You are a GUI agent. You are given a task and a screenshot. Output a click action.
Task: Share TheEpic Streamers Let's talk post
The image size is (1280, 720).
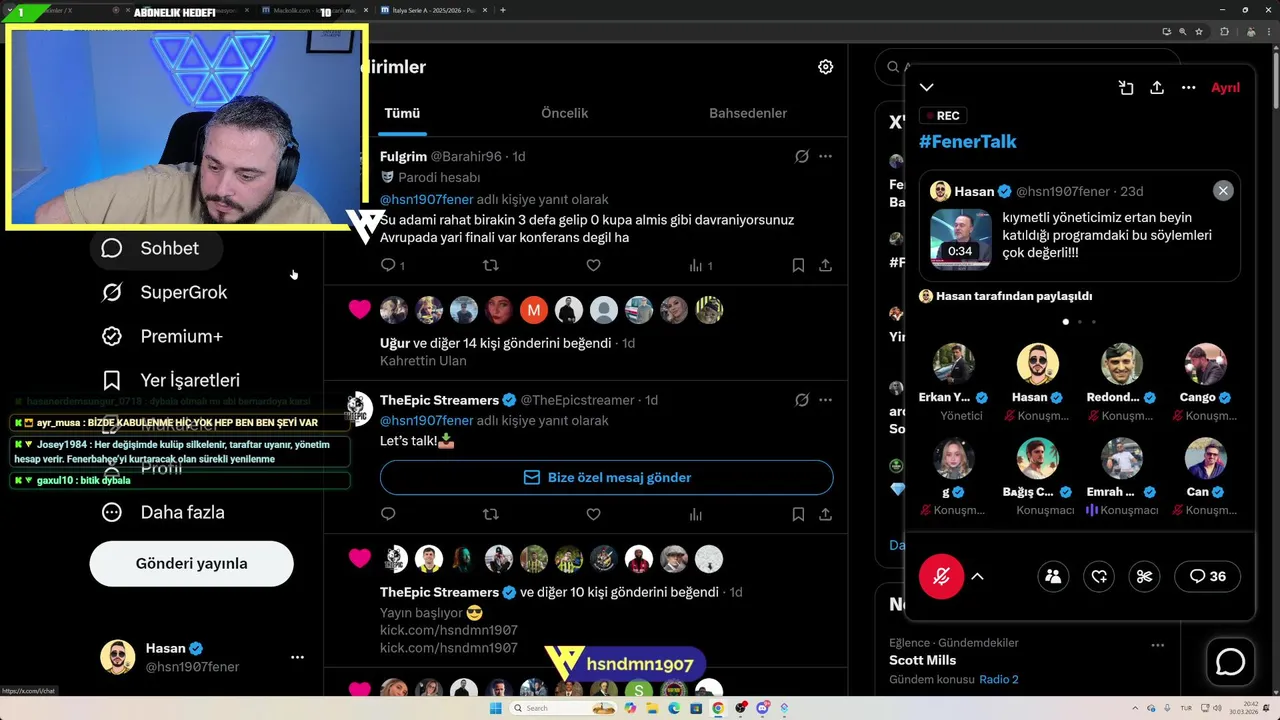(825, 514)
